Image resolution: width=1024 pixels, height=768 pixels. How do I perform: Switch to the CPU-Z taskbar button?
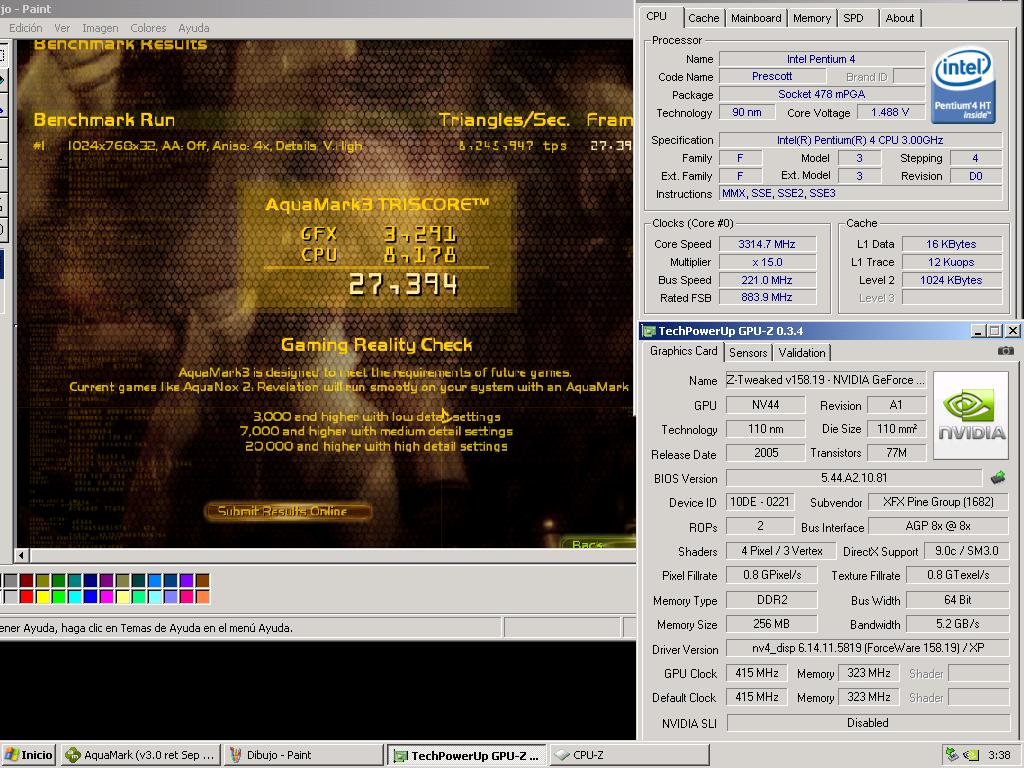[630, 755]
